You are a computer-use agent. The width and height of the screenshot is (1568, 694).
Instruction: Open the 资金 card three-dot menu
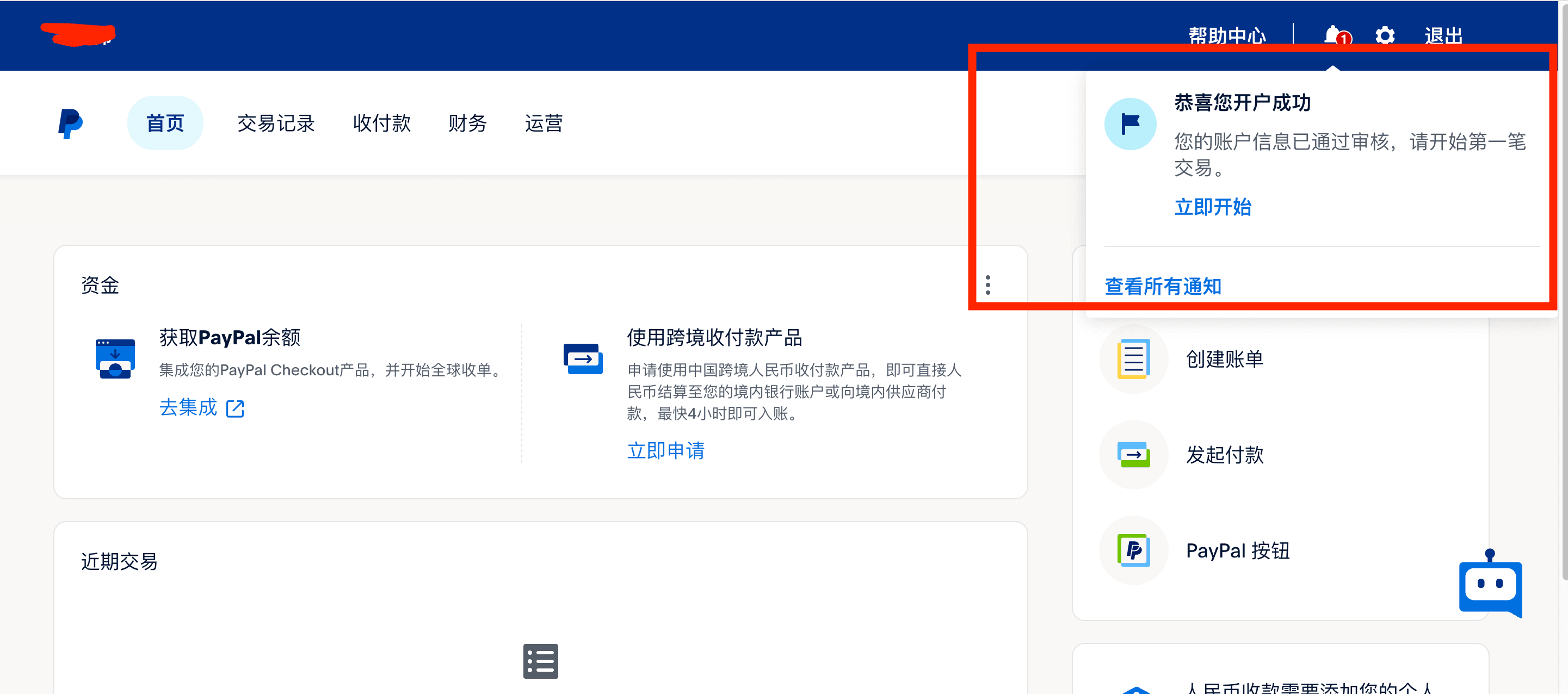click(987, 284)
